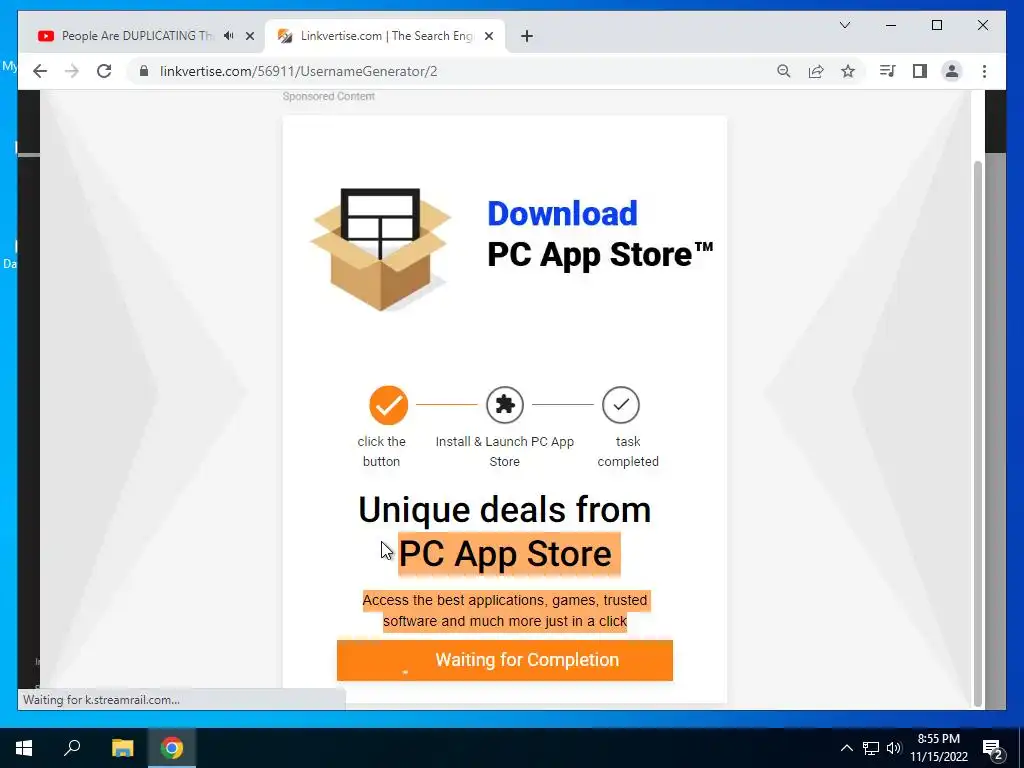Open the media controls icon in toolbar
Viewport: 1024px width, 768px height.
point(888,71)
